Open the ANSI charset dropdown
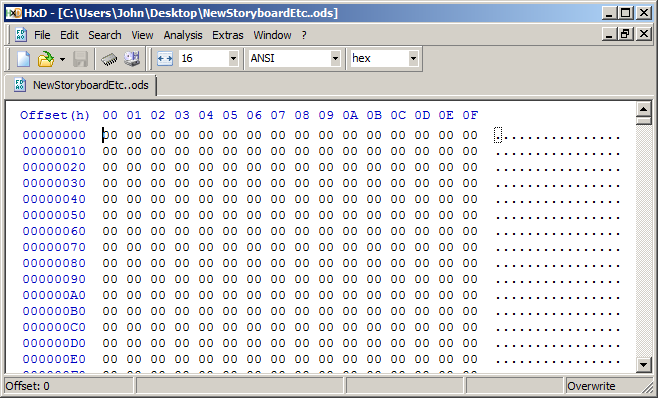 pos(335,58)
